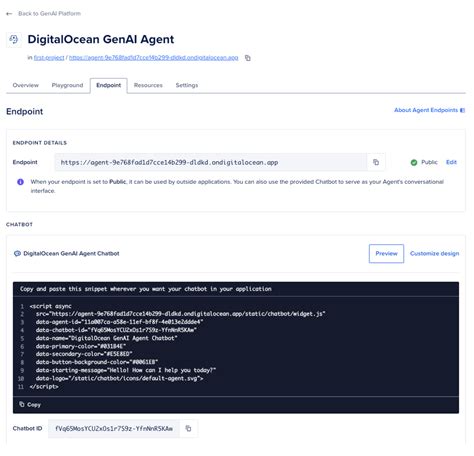474x456 pixels.
Task: Go to the Settings tab
Action: (187, 85)
